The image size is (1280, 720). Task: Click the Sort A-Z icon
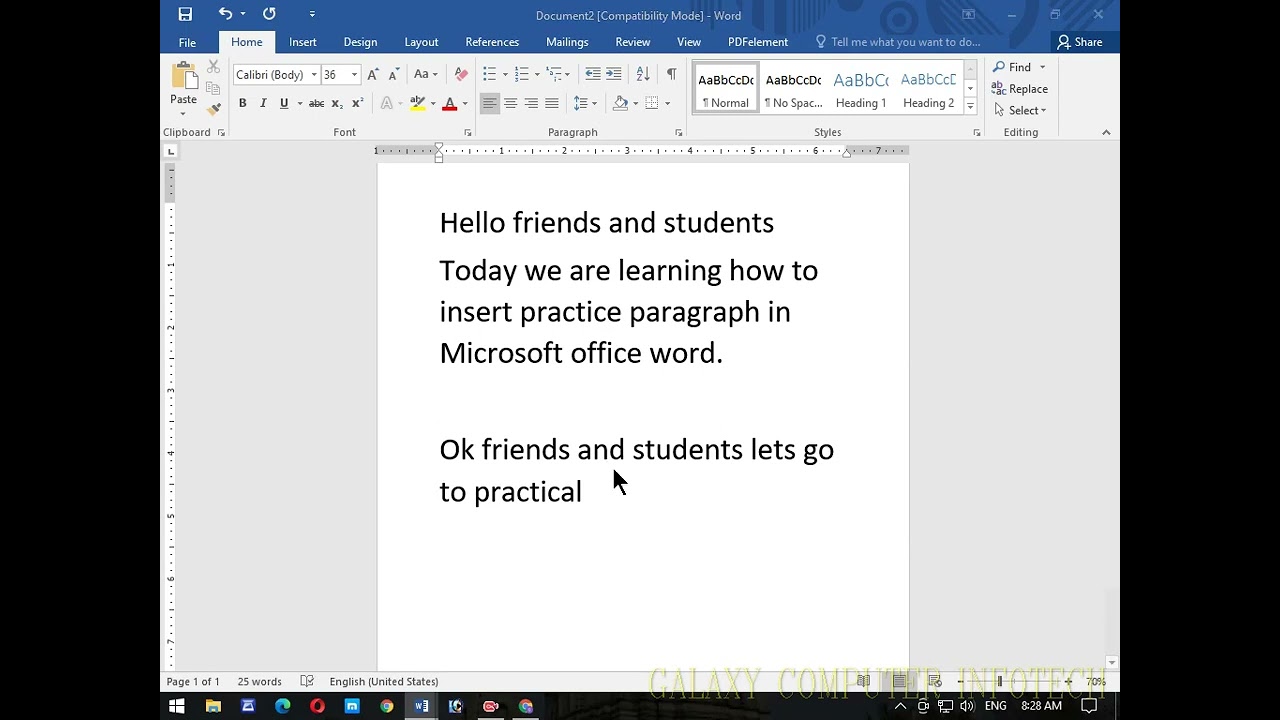(643, 75)
